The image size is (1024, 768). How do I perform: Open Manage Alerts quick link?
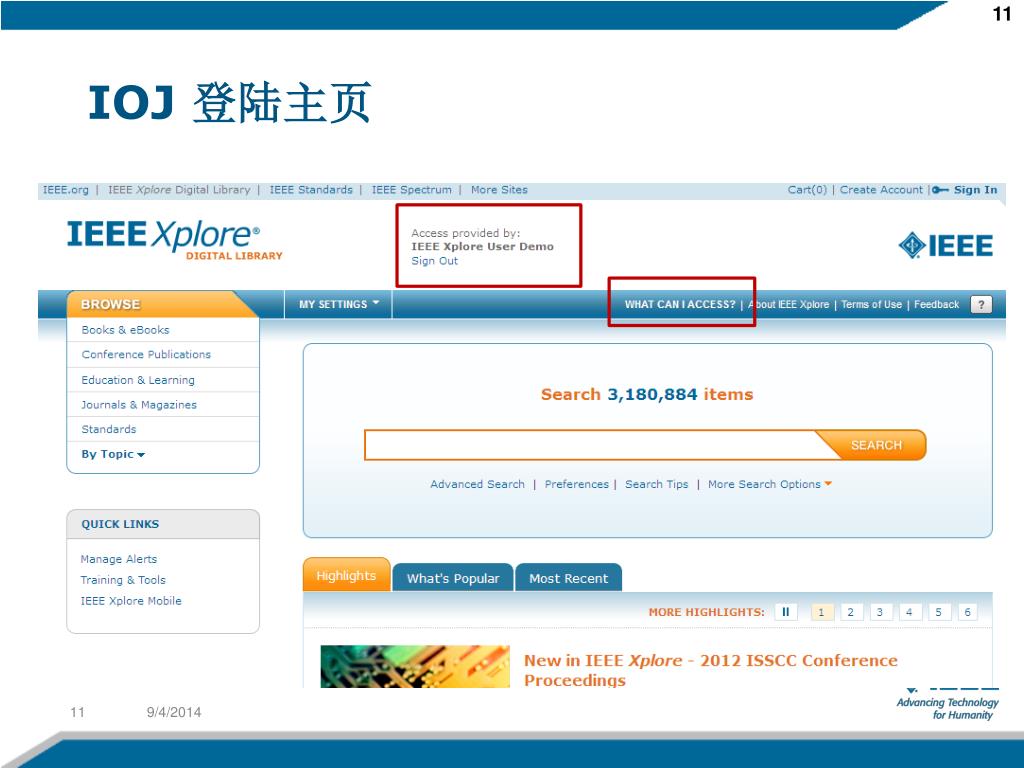pos(119,559)
